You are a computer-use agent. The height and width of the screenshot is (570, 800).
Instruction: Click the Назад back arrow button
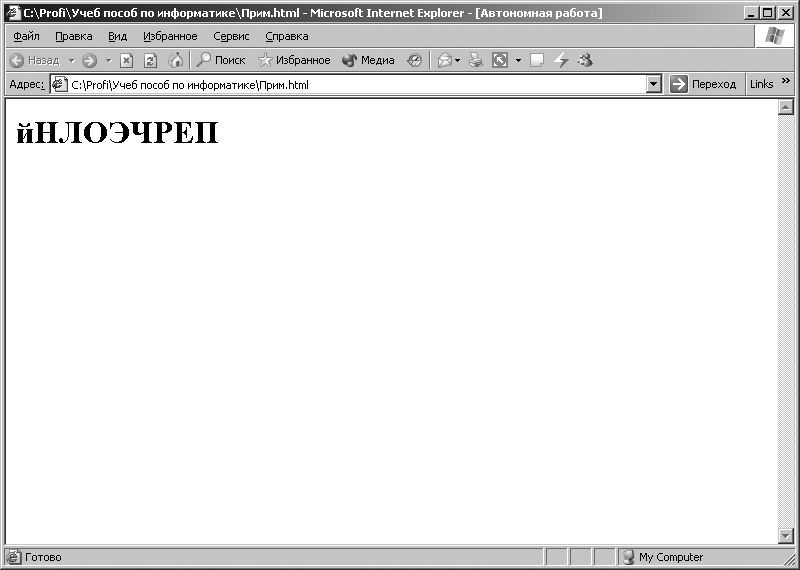(x=35, y=60)
